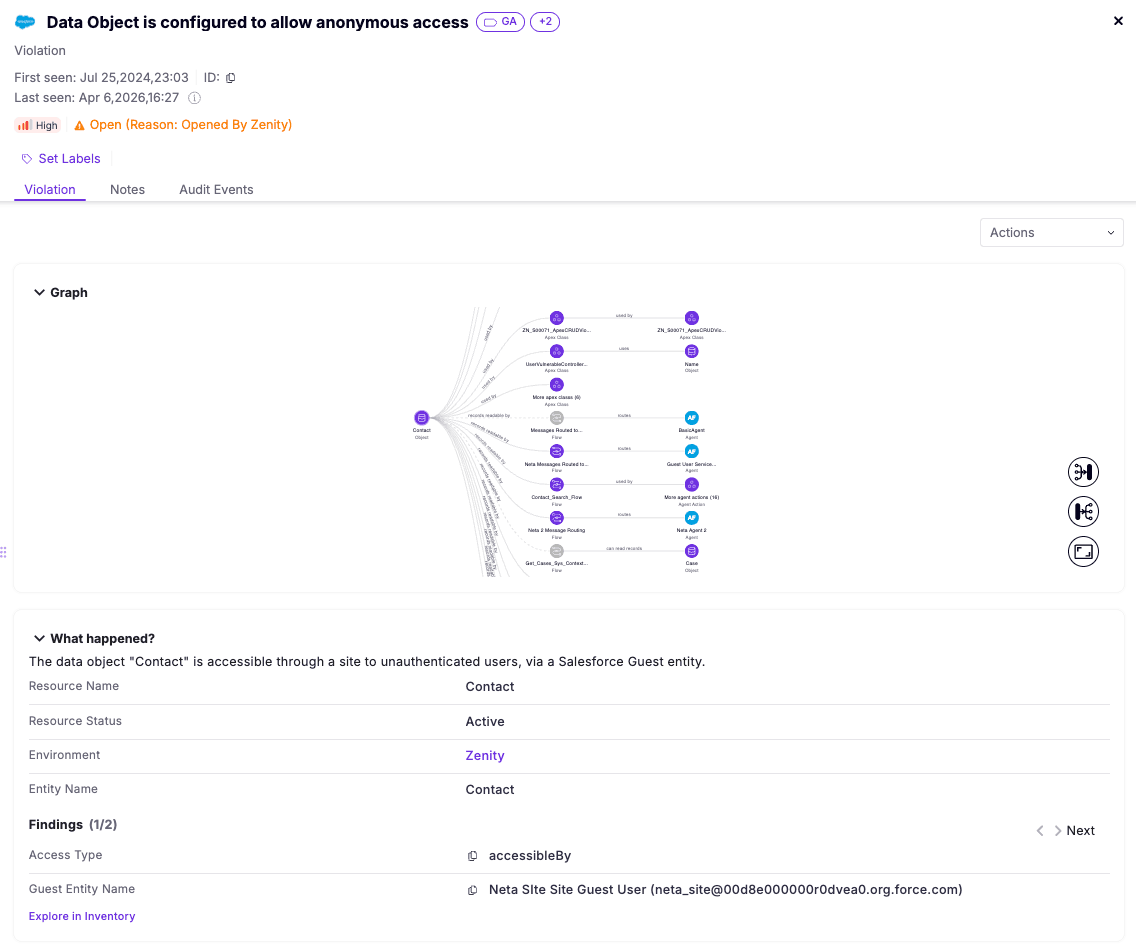
Task: Copy the accessibleBy access type value
Action: [x=472, y=856]
